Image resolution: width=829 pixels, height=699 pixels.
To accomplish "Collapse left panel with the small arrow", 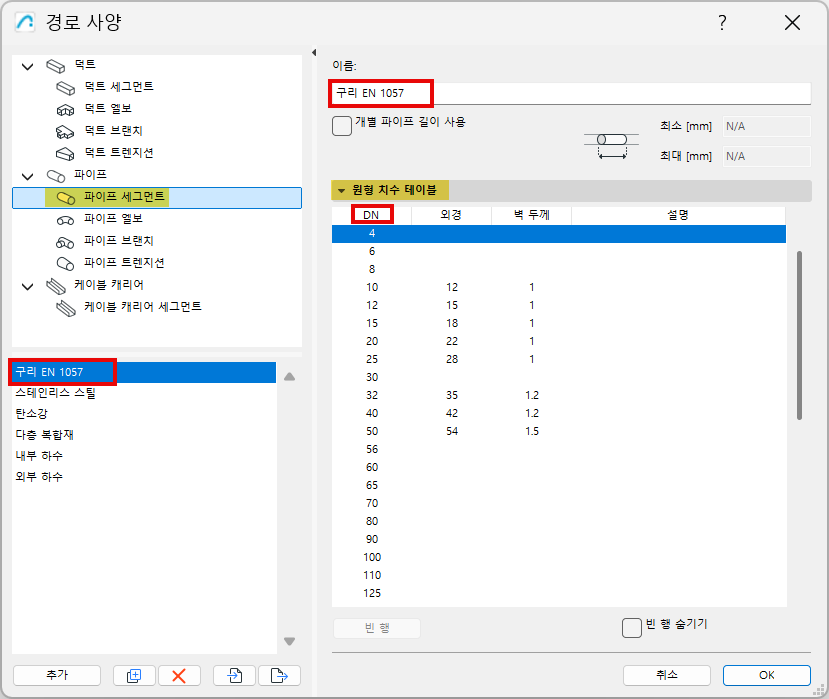I will tap(314, 52).
